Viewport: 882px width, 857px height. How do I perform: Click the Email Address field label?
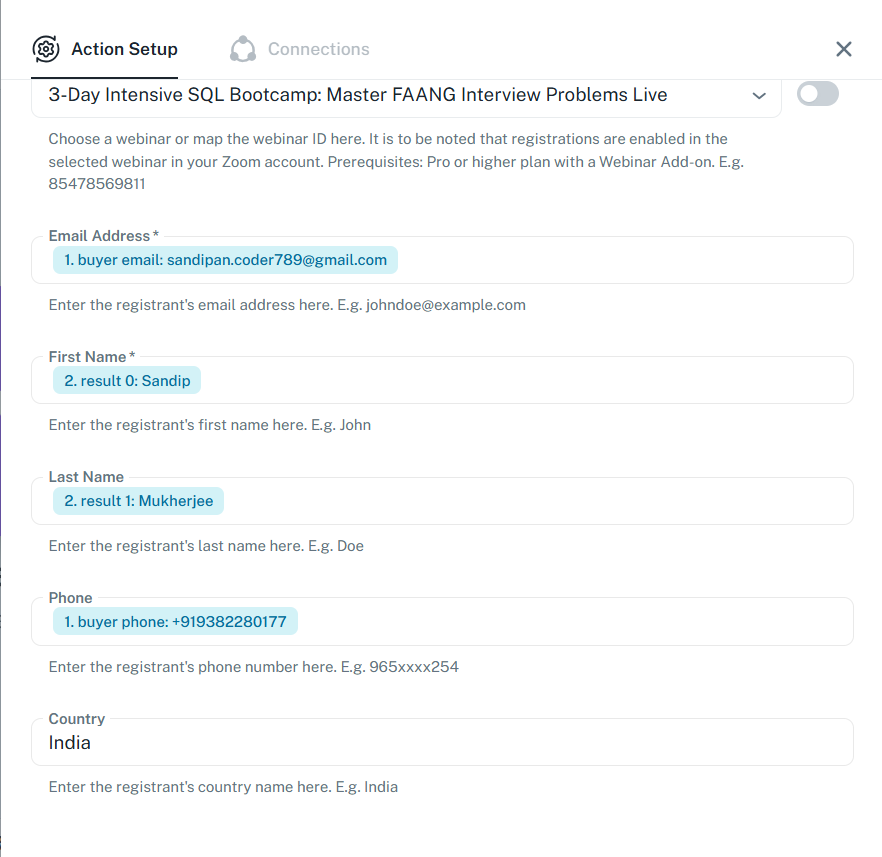click(x=100, y=236)
